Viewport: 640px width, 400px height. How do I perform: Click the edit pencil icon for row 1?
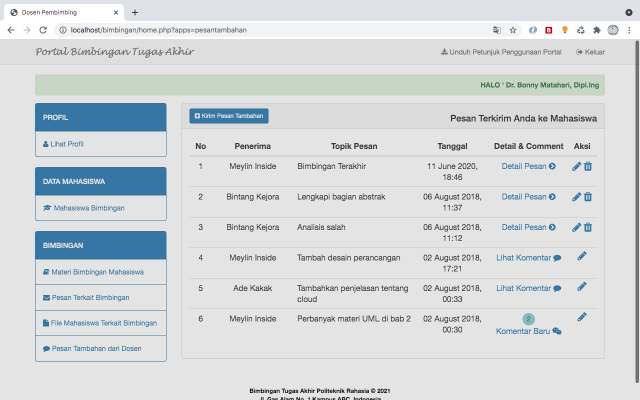pyautogui.click(x=576, y=166)
